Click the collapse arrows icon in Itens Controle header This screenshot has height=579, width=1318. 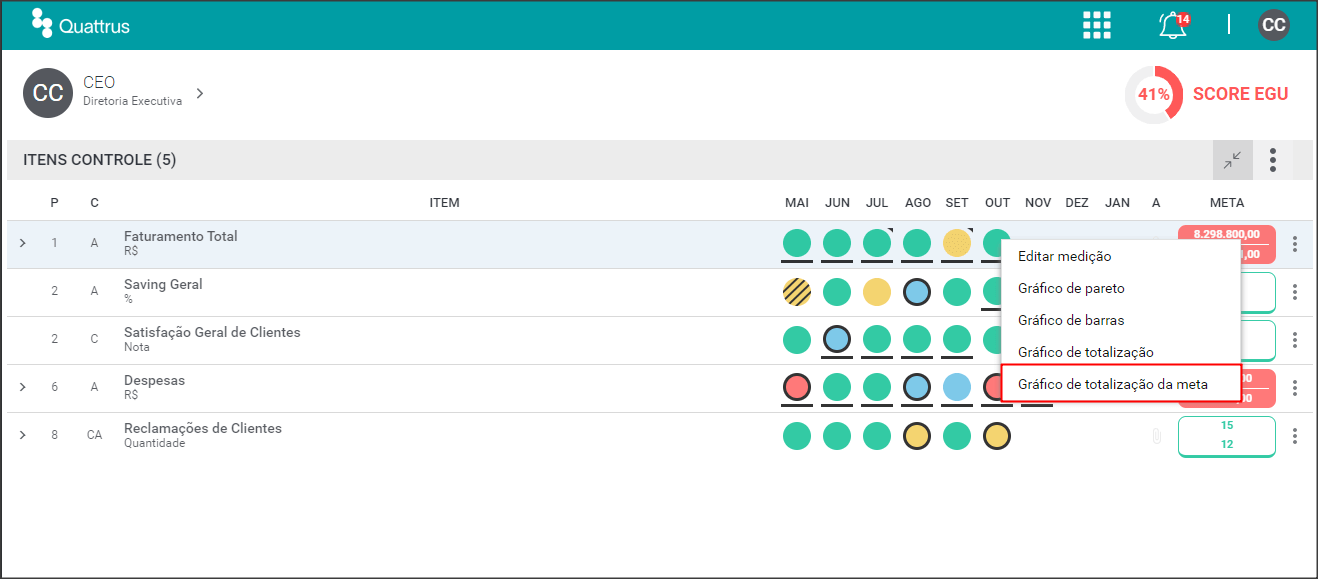point(1232,160)
